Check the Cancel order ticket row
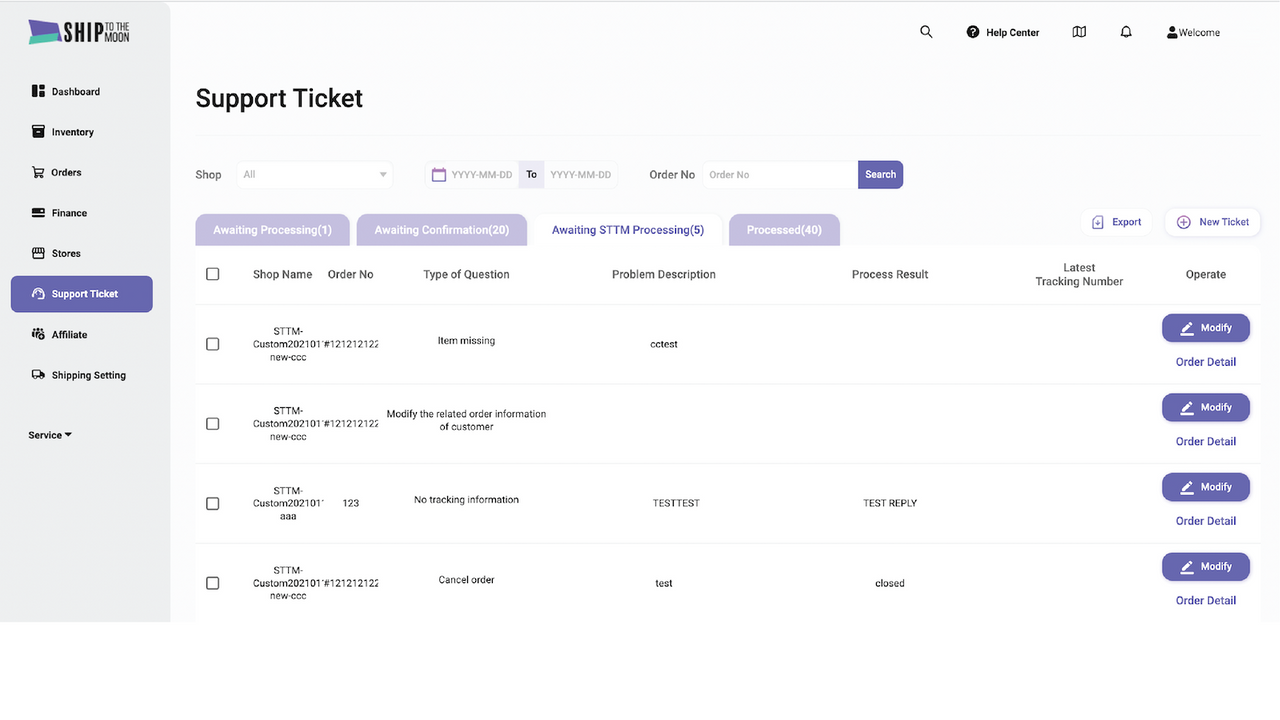The height and width of the screenshot is (720, 1280). (212, 582)
